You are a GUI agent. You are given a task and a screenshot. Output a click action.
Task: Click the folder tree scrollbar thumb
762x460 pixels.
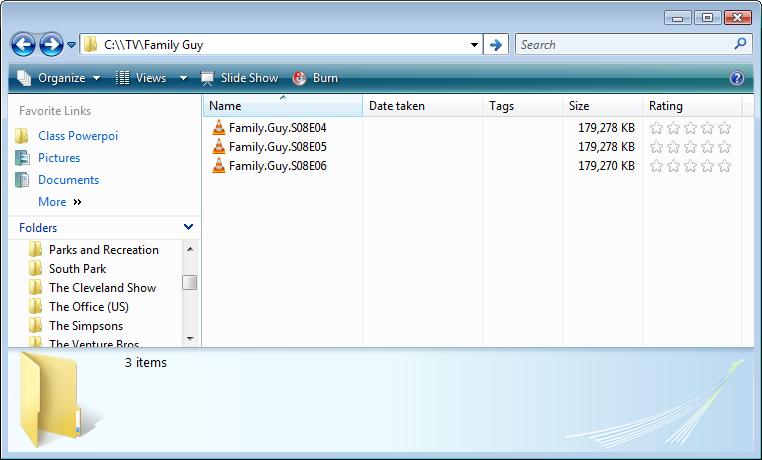click(190, 282)
